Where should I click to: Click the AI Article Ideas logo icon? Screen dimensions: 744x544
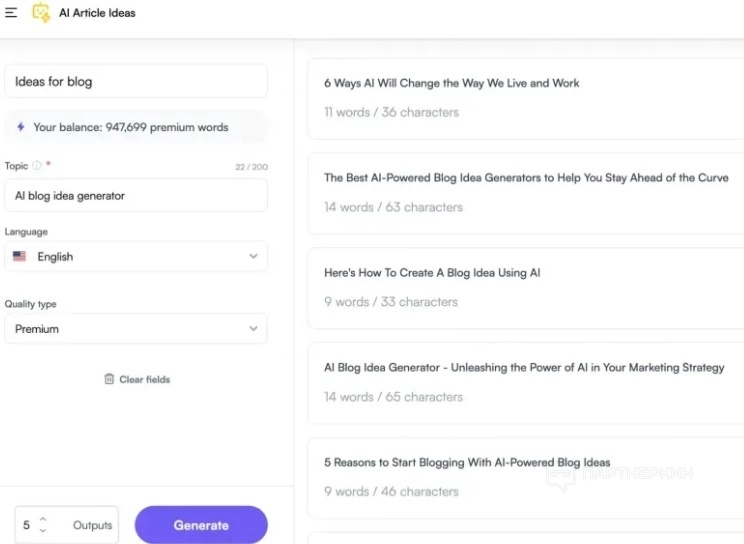coord(41,13)
